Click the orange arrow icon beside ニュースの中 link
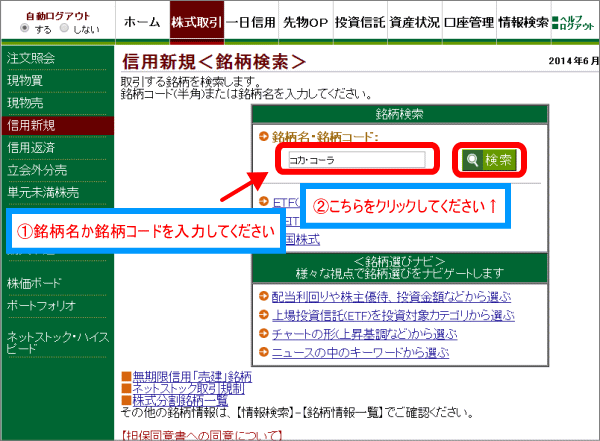Screen dimensions: 600x441 [264, 351]
